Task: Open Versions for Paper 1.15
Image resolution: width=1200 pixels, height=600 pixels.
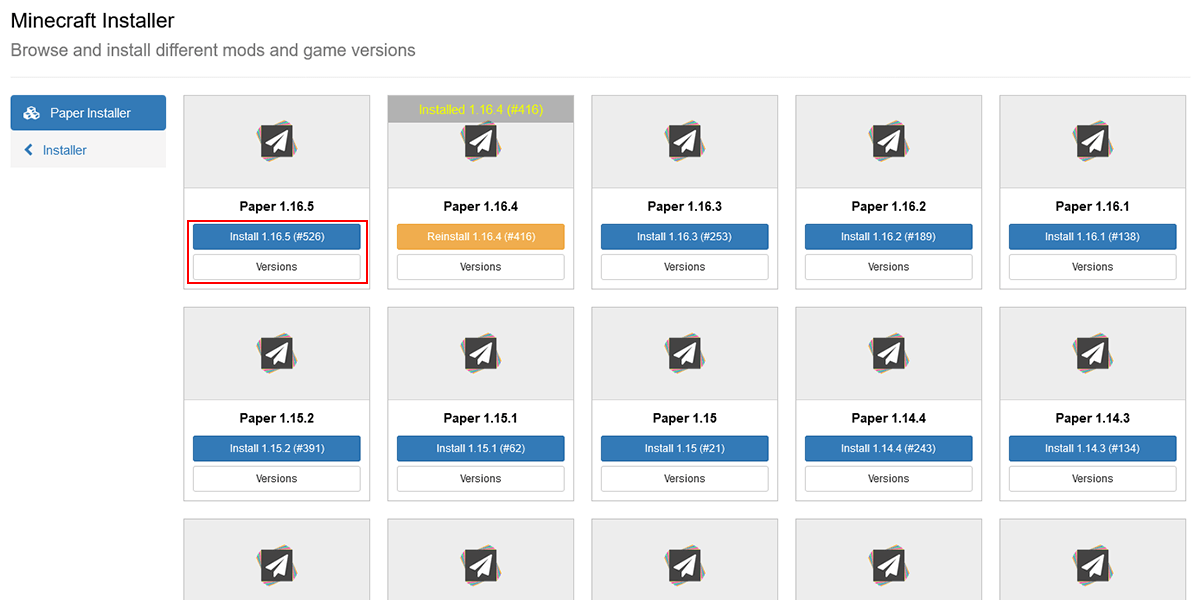Action: pyautogui.click(x=685, y=479)
